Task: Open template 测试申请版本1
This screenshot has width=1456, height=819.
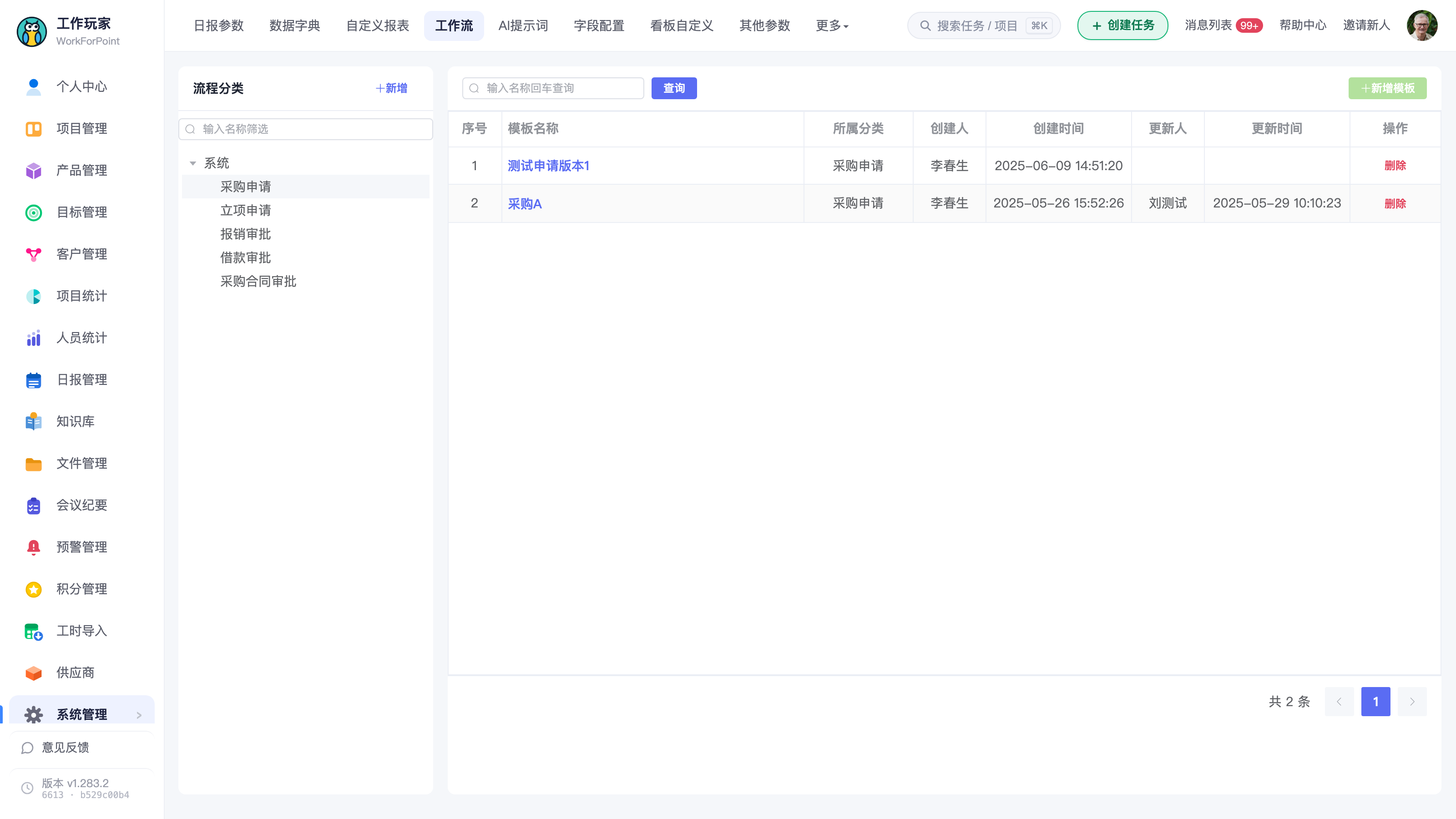Action: [548, 166]
